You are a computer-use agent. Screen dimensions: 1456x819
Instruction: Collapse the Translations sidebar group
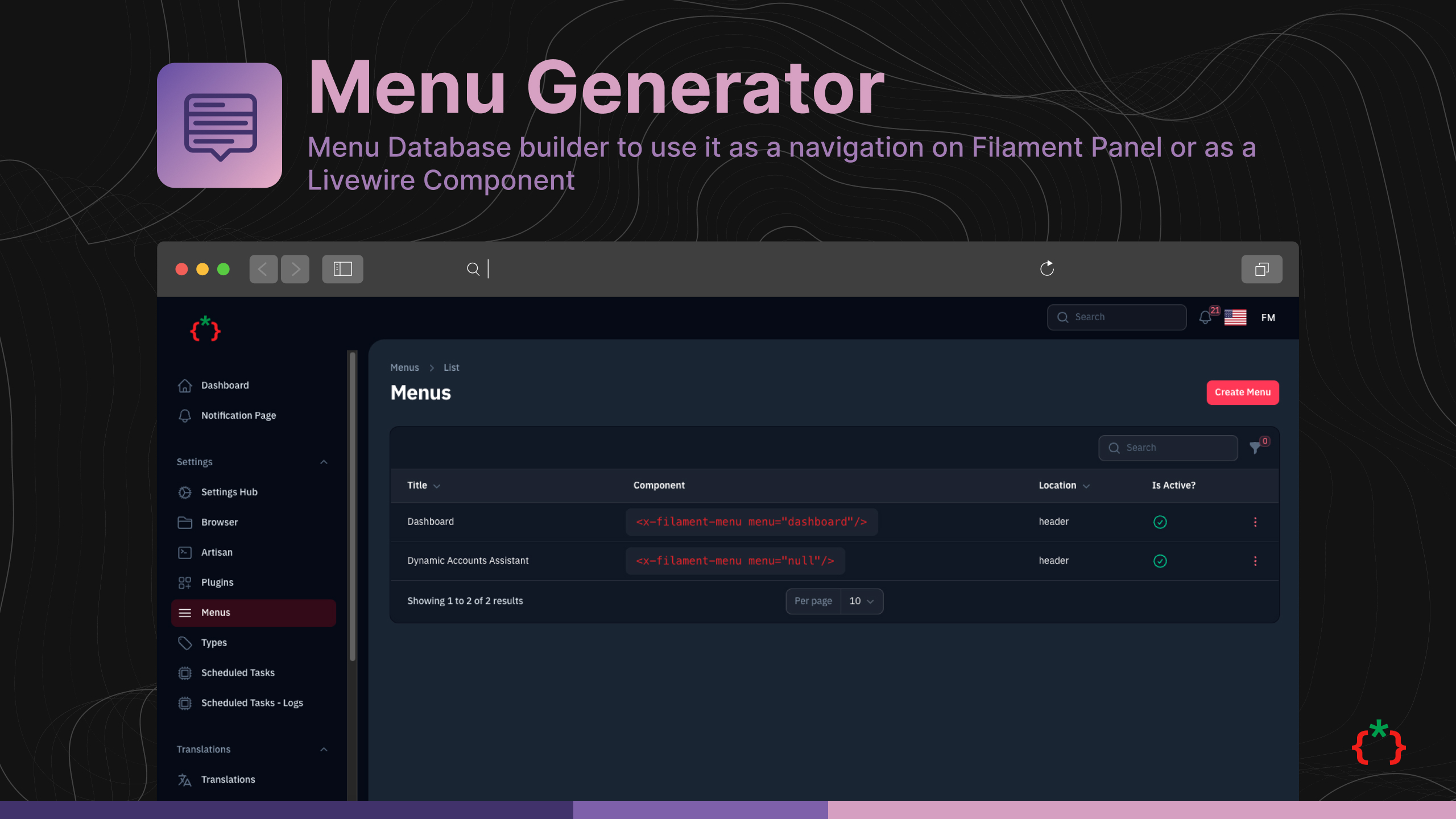[324, 750]
